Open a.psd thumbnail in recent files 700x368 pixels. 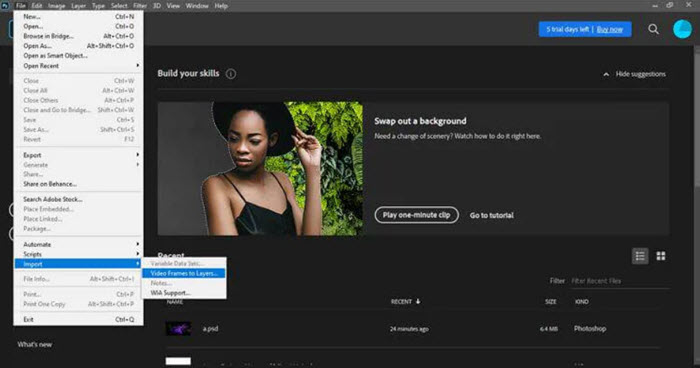[x=179, y=329]
